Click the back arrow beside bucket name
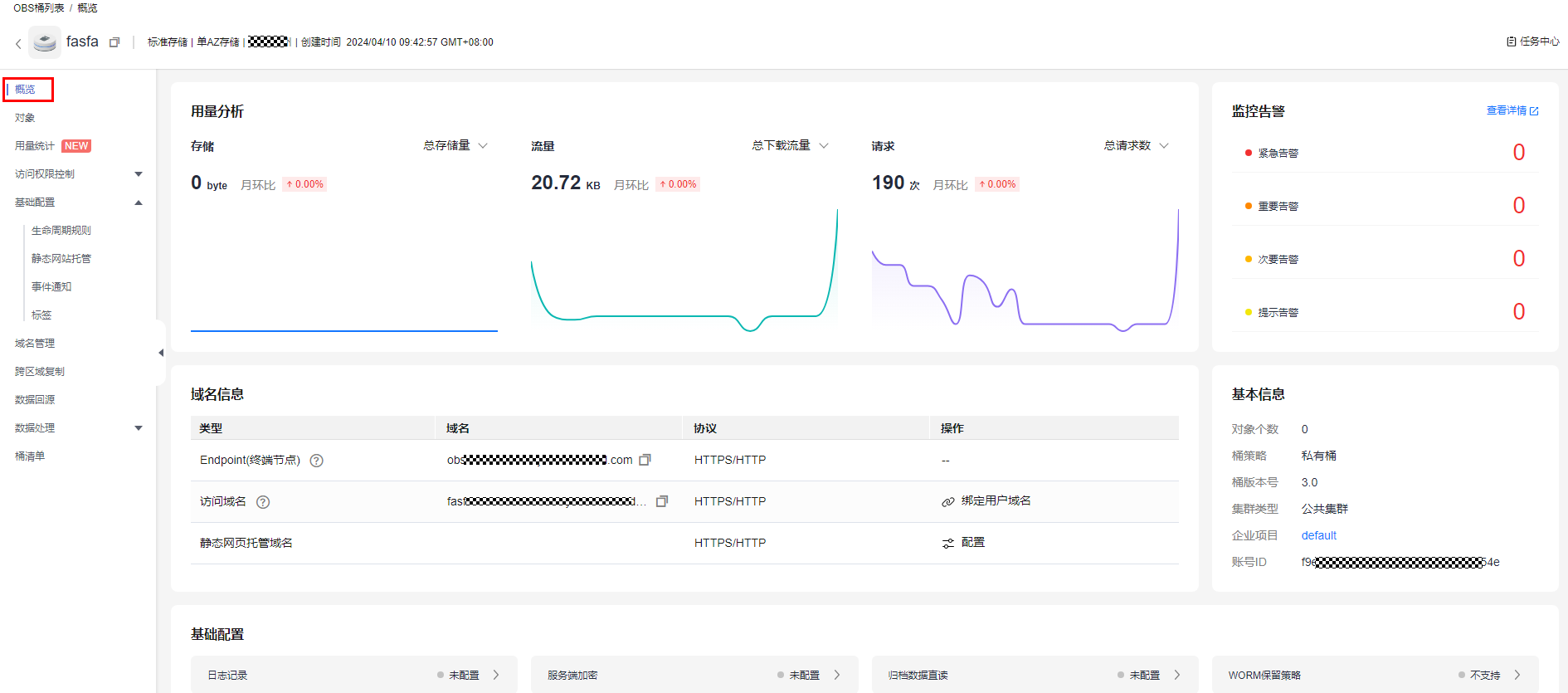 [x=18, y=43]
